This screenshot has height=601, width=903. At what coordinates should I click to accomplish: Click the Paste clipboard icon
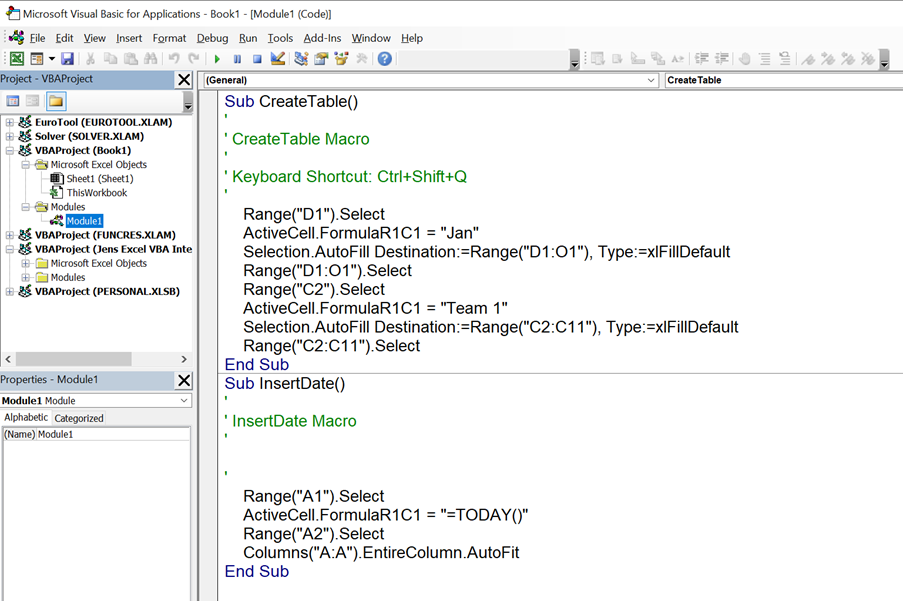(x=131, y=58)
